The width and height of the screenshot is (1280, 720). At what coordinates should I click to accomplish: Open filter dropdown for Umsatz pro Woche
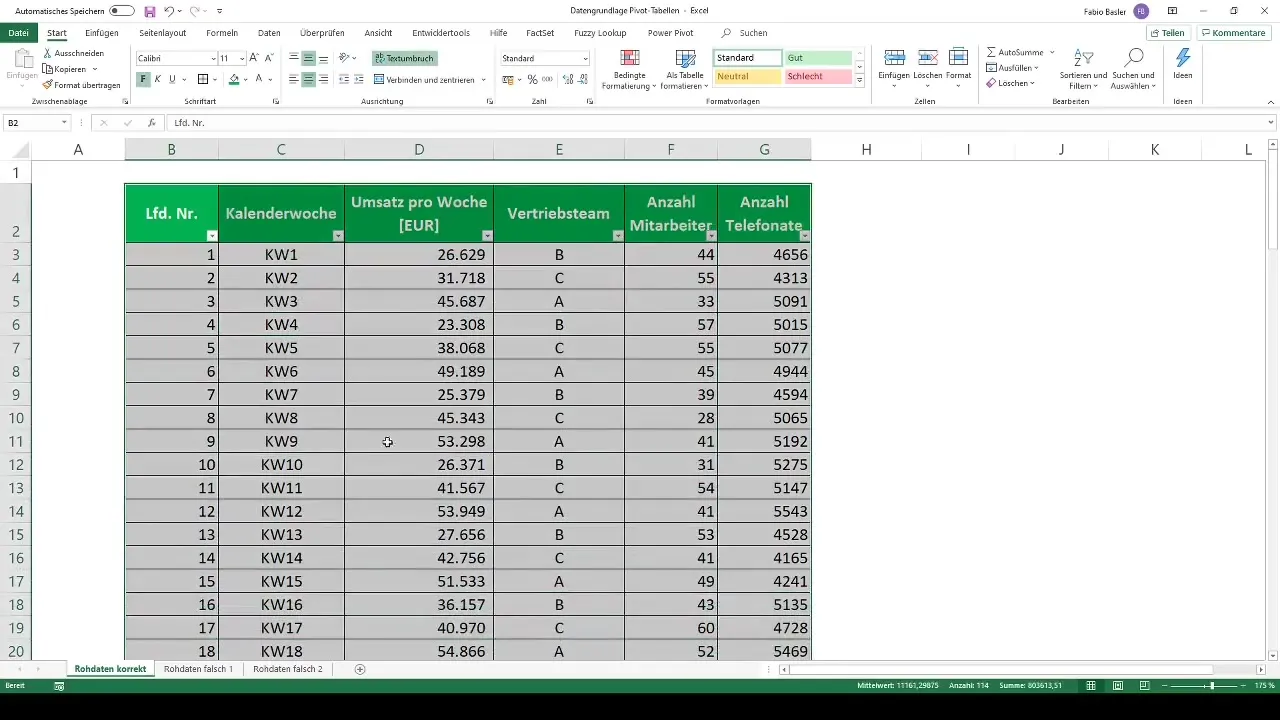pyautogui.click(x=487, y=236)
